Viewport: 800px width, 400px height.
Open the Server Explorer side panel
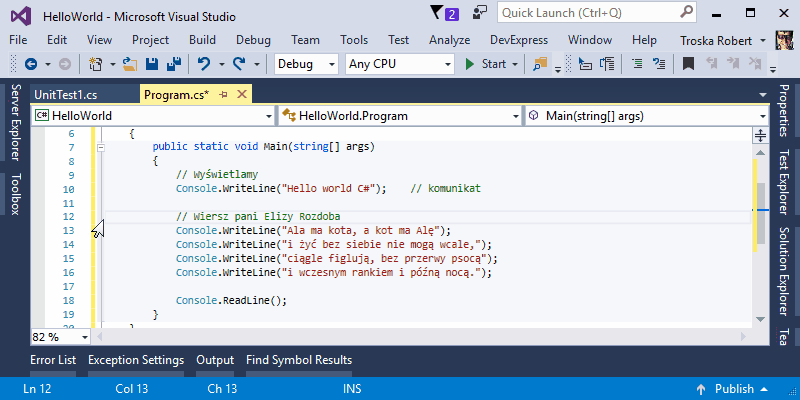pos(15,123)
